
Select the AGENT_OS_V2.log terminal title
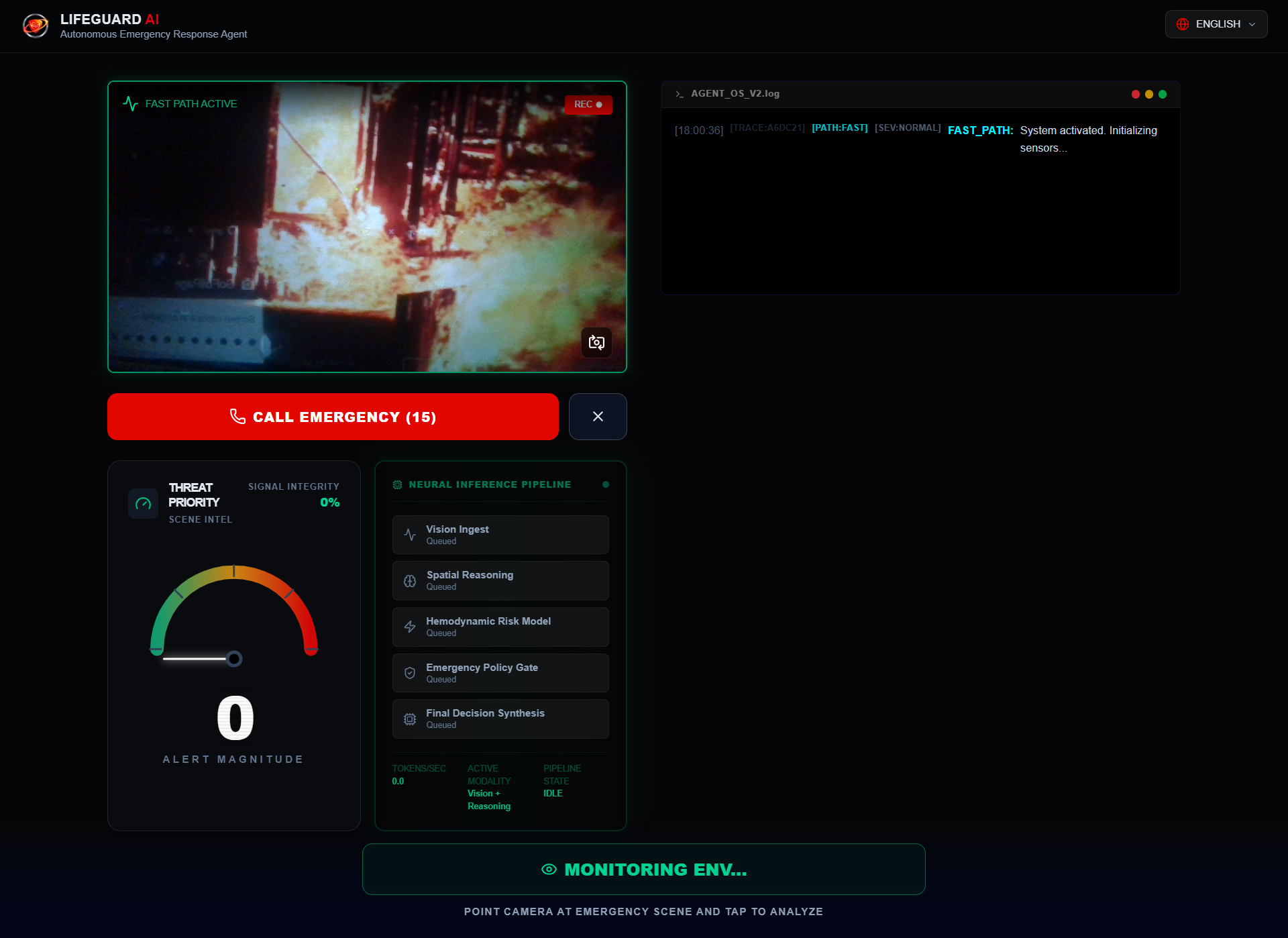click(735, 94)
